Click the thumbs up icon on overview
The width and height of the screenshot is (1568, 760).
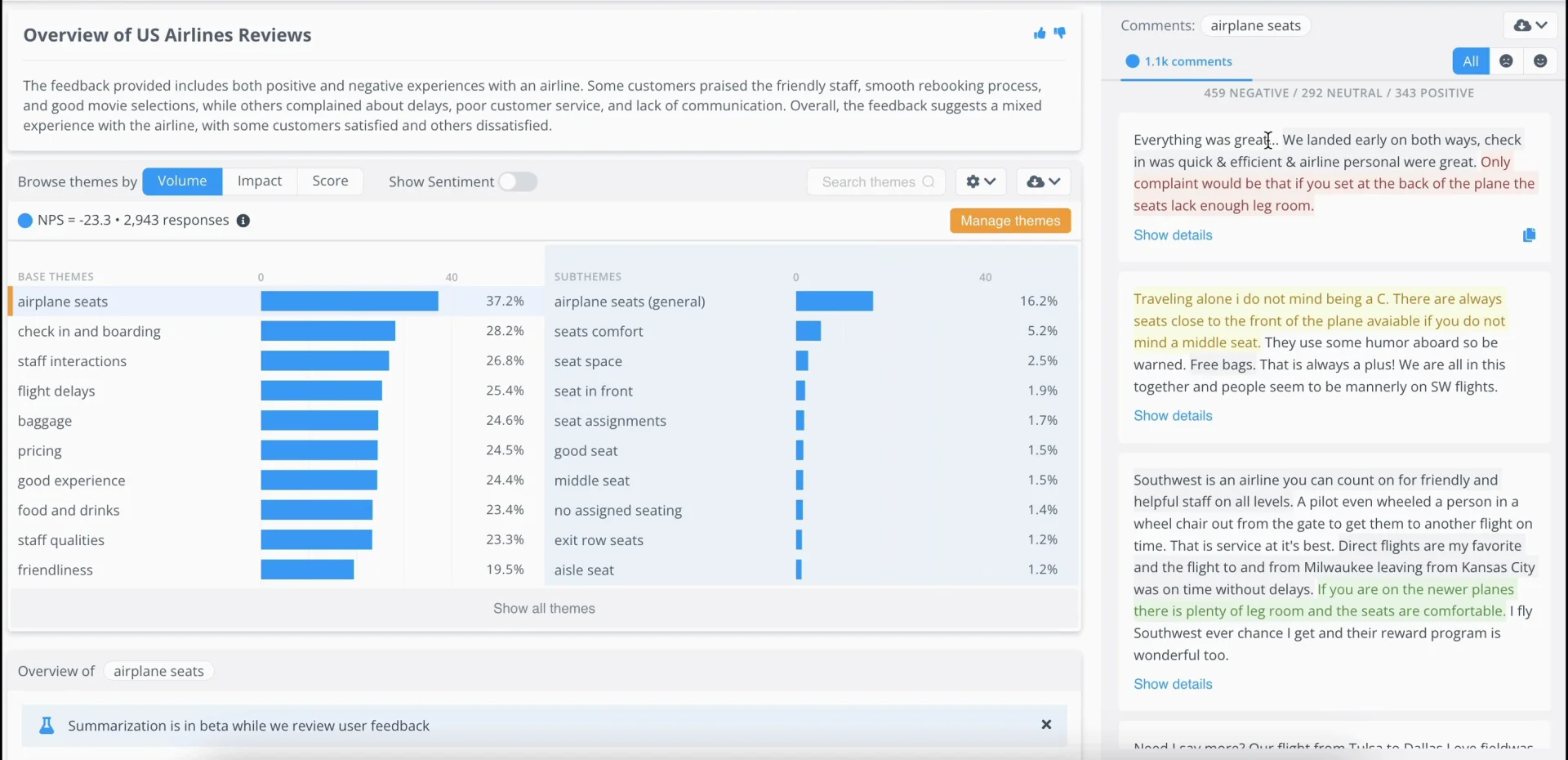[x=1039, y=34]
